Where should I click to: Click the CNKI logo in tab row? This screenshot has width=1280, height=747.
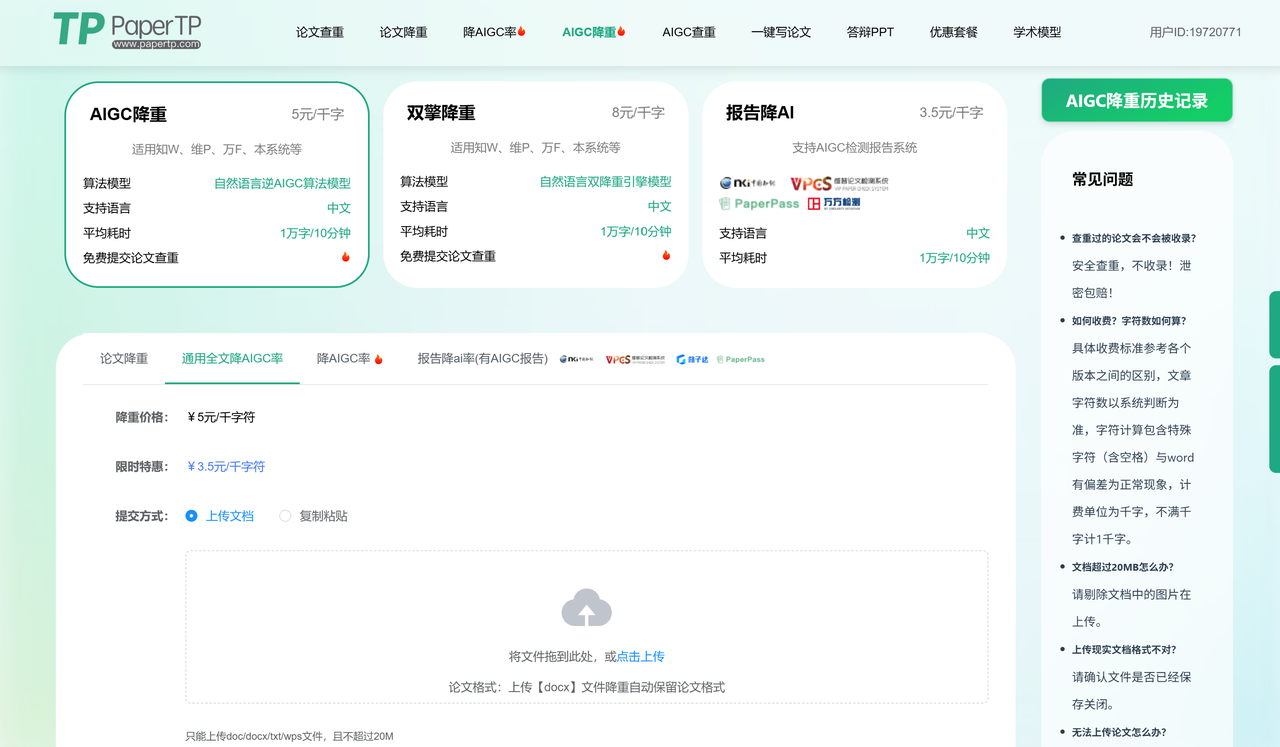click(x=577, y=359)
